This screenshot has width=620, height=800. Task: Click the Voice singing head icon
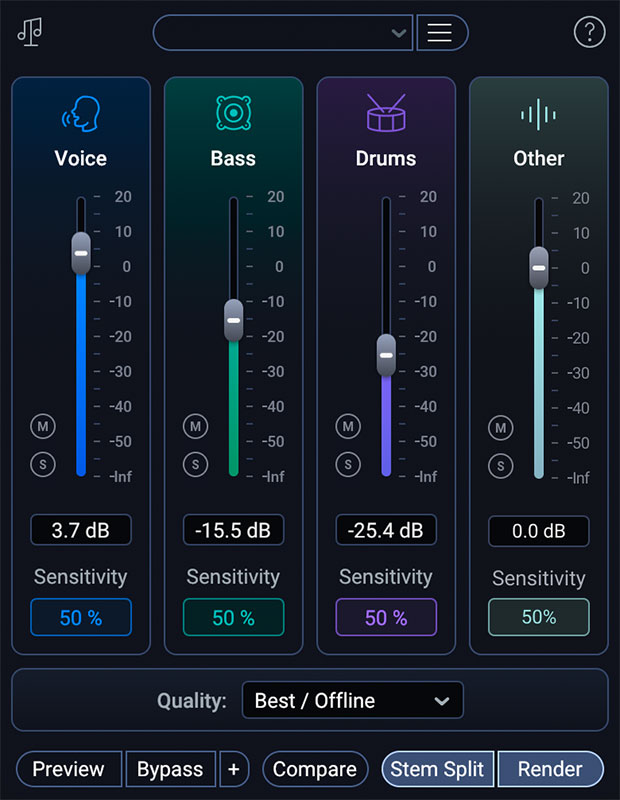pos(81,114)
